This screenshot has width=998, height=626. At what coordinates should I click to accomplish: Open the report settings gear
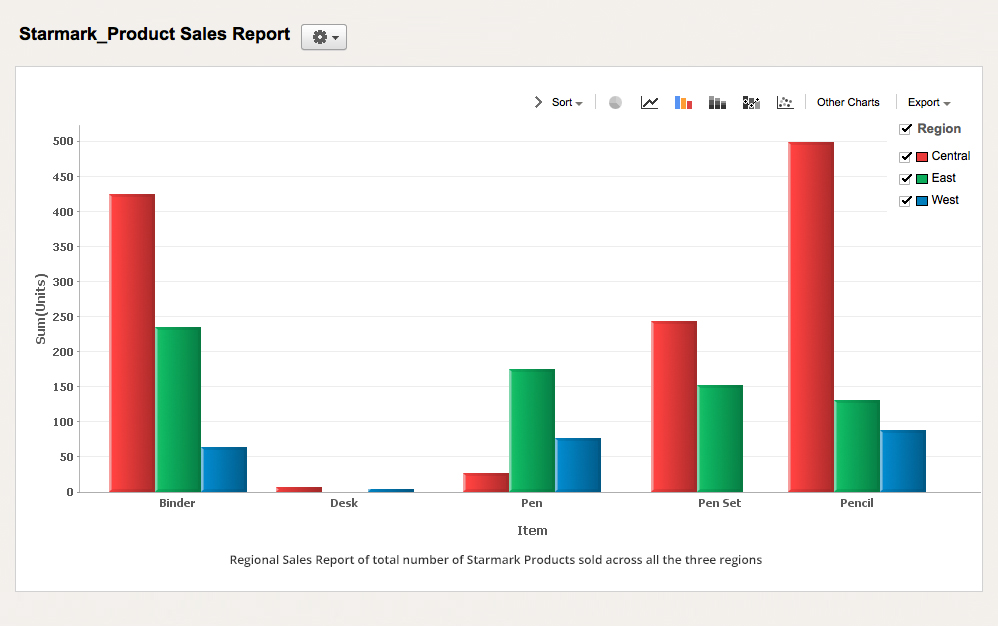click(318, 37)
